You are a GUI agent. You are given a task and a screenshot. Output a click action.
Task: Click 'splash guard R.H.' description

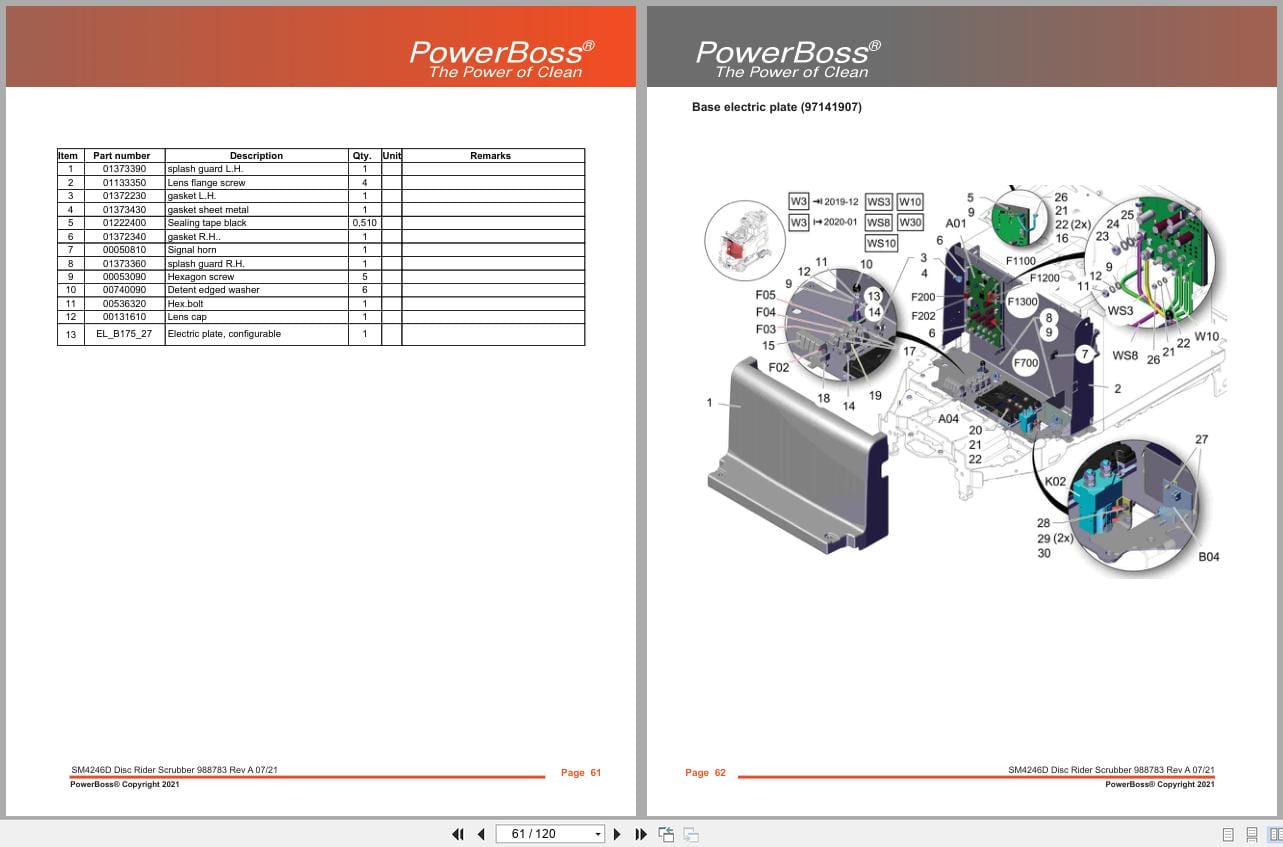click(206, 264)
